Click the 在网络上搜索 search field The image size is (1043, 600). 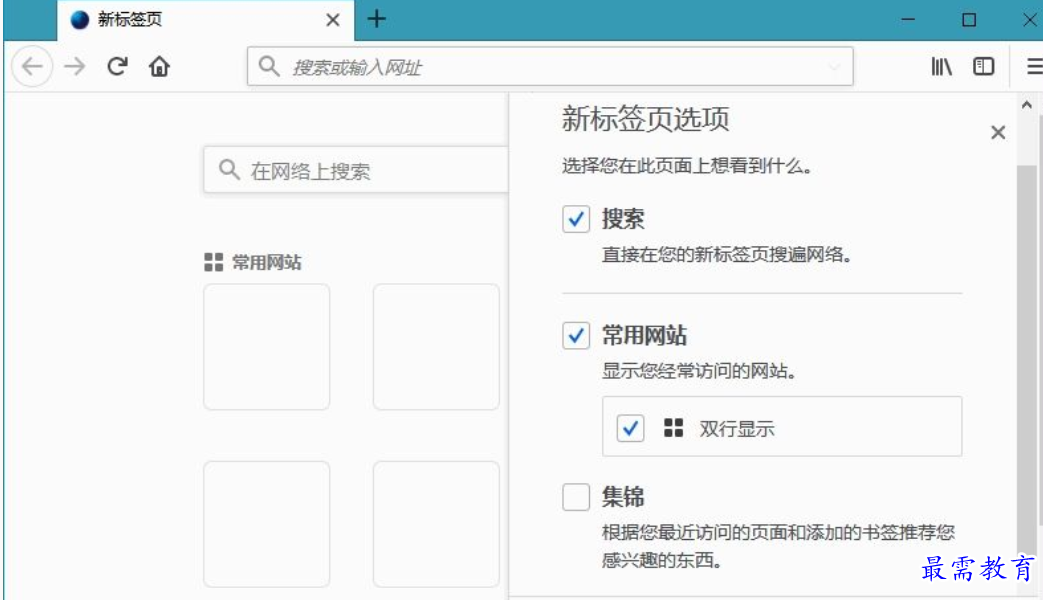coord(357,170)
